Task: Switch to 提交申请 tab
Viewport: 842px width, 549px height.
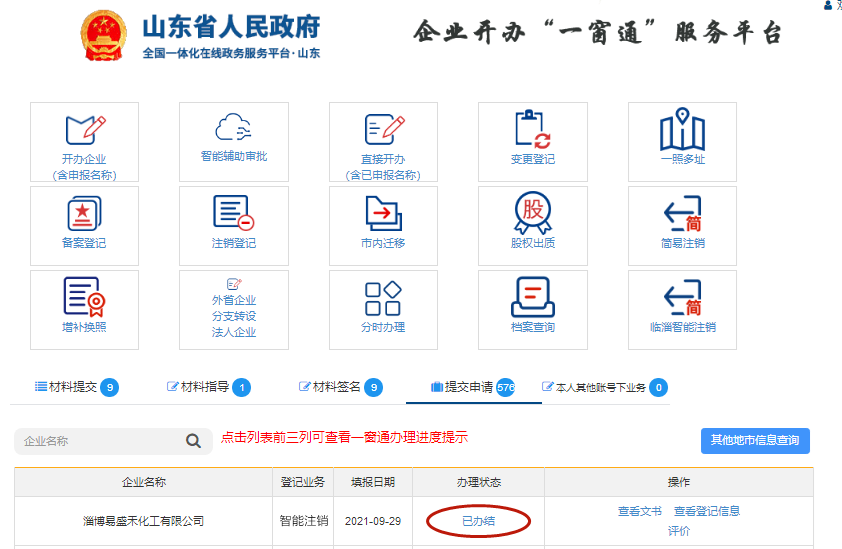Action: (473, 387)
